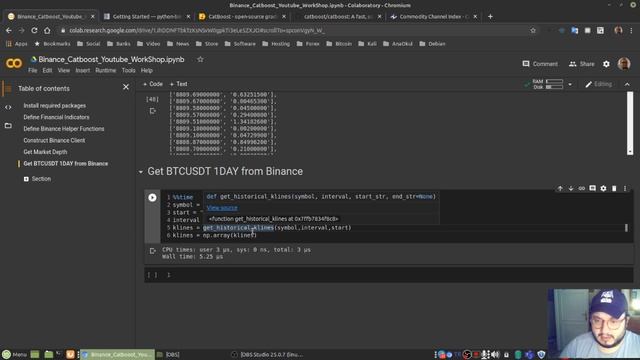
Task: Open the Editing mode dropdown
Action: coord(598,84)
